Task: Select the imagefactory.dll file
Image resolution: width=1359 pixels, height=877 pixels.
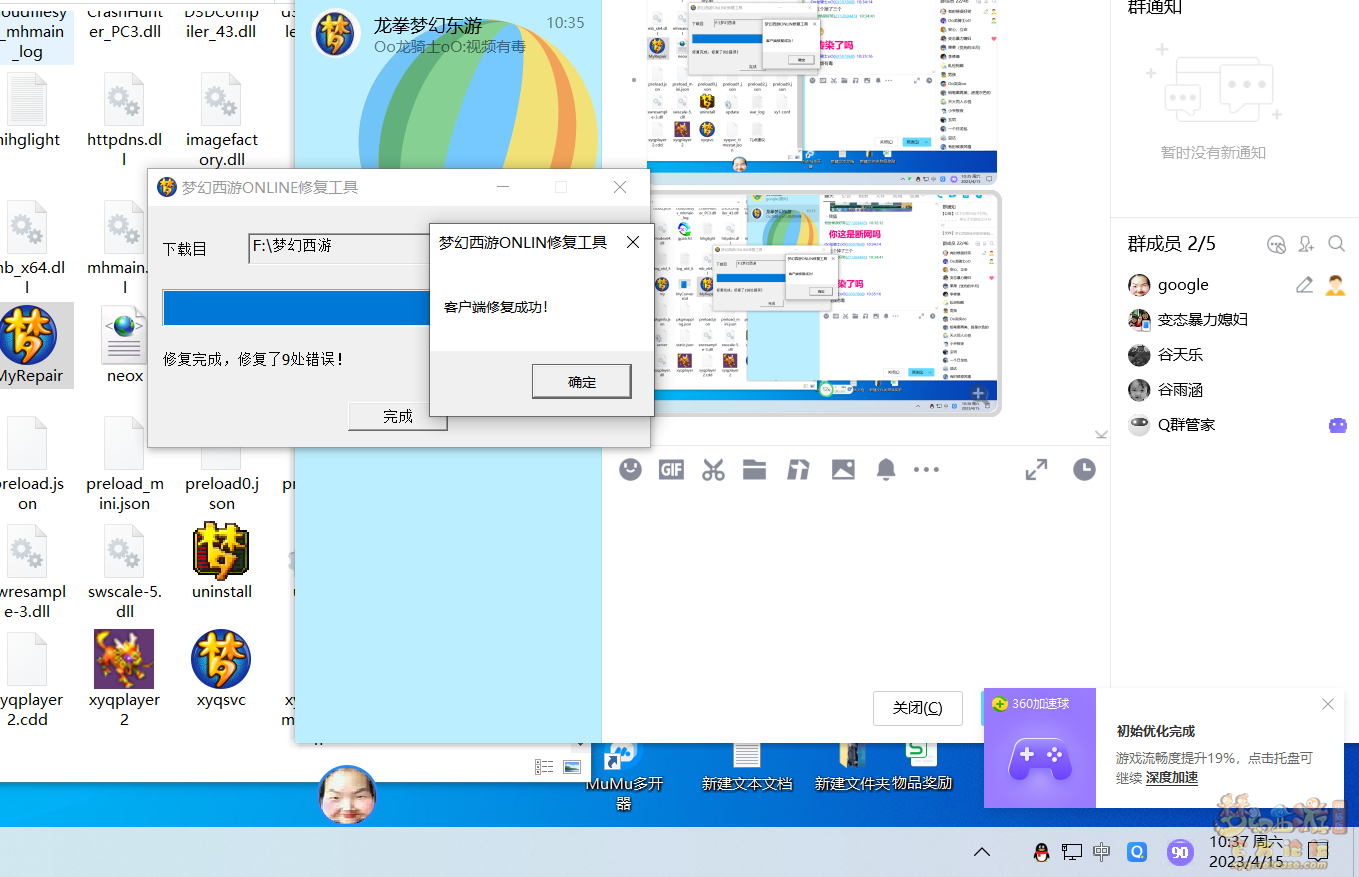Action: [x=221, y=119]
